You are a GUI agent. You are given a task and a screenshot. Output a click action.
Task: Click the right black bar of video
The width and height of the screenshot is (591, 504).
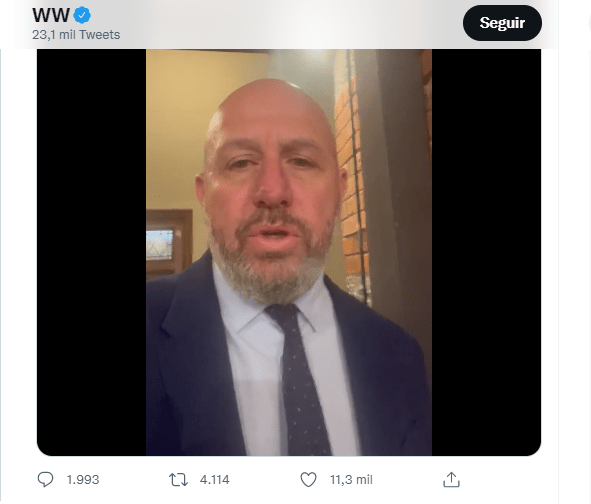pos(486,252)
